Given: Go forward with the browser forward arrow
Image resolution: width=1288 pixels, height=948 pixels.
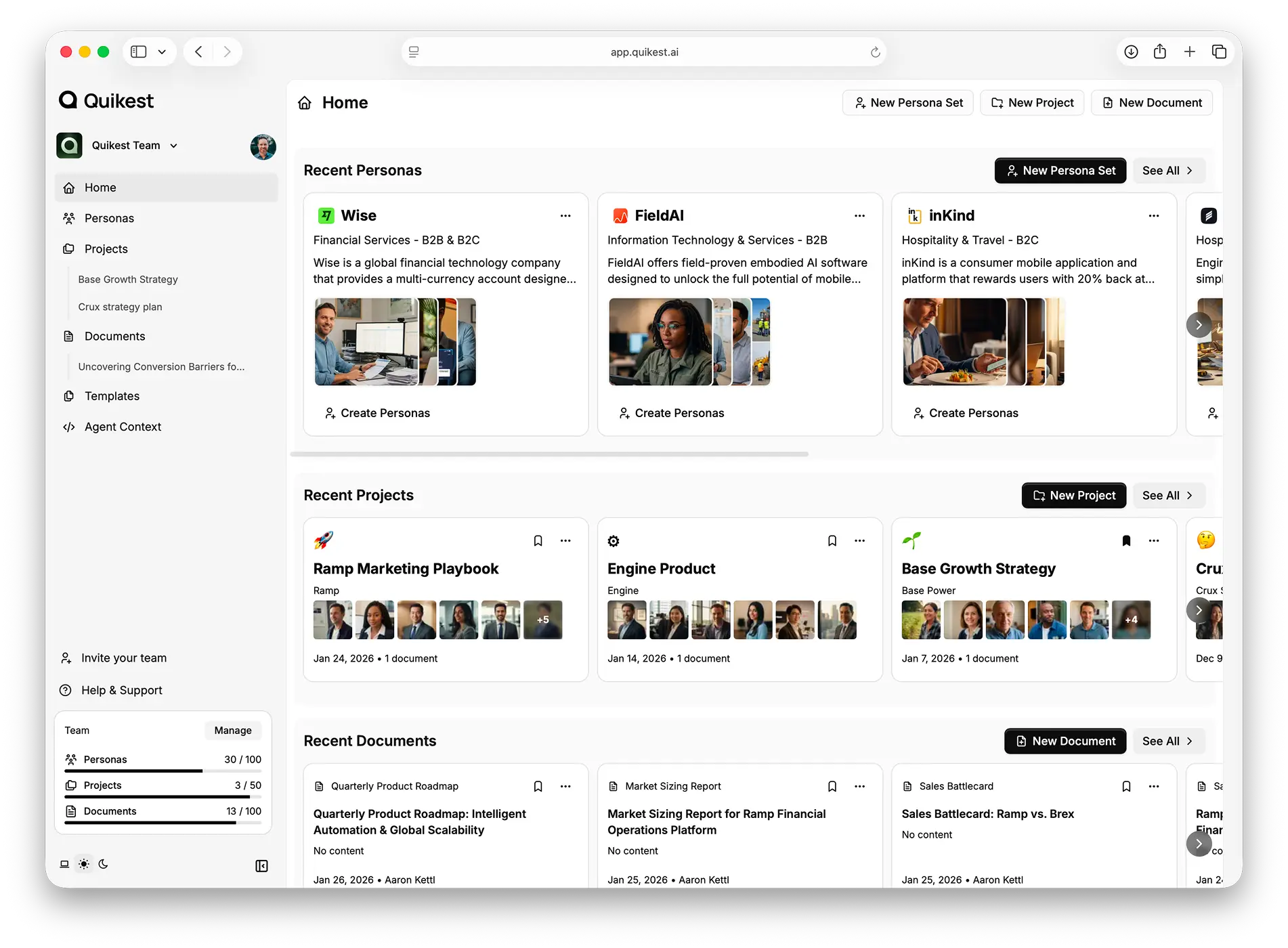Looking at the screenshot, I should point(227,52).
